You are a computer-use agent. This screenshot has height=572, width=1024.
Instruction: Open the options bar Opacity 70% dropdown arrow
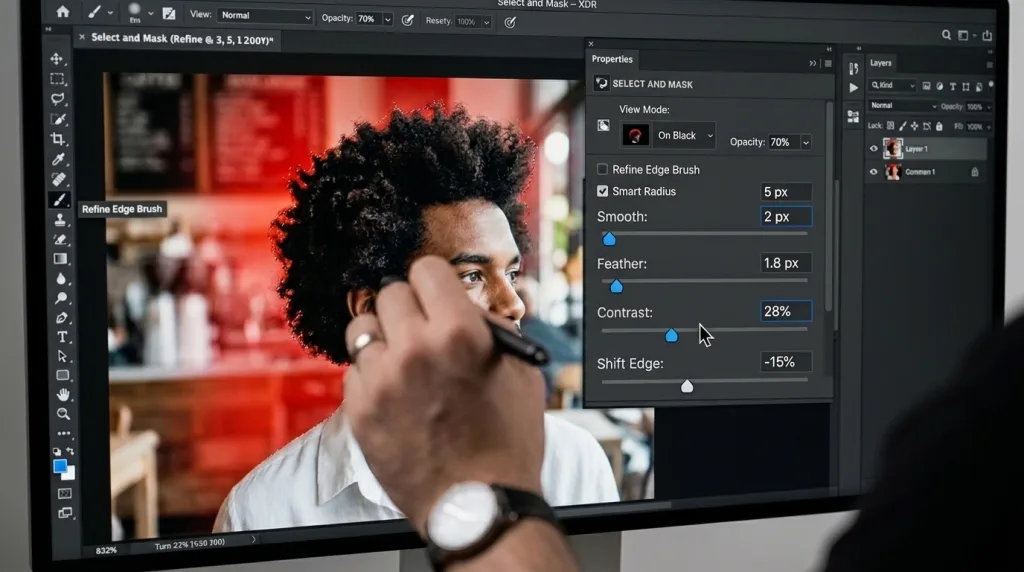tap(387, 20)
